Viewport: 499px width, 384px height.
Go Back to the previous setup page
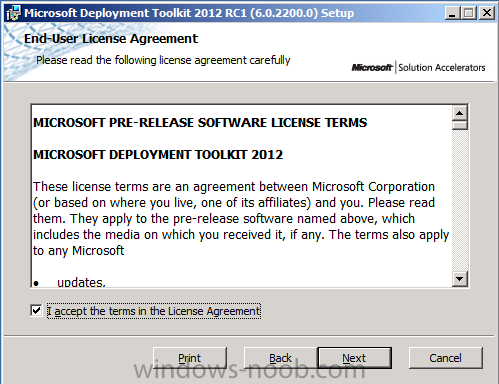click(x=281, y=358)
